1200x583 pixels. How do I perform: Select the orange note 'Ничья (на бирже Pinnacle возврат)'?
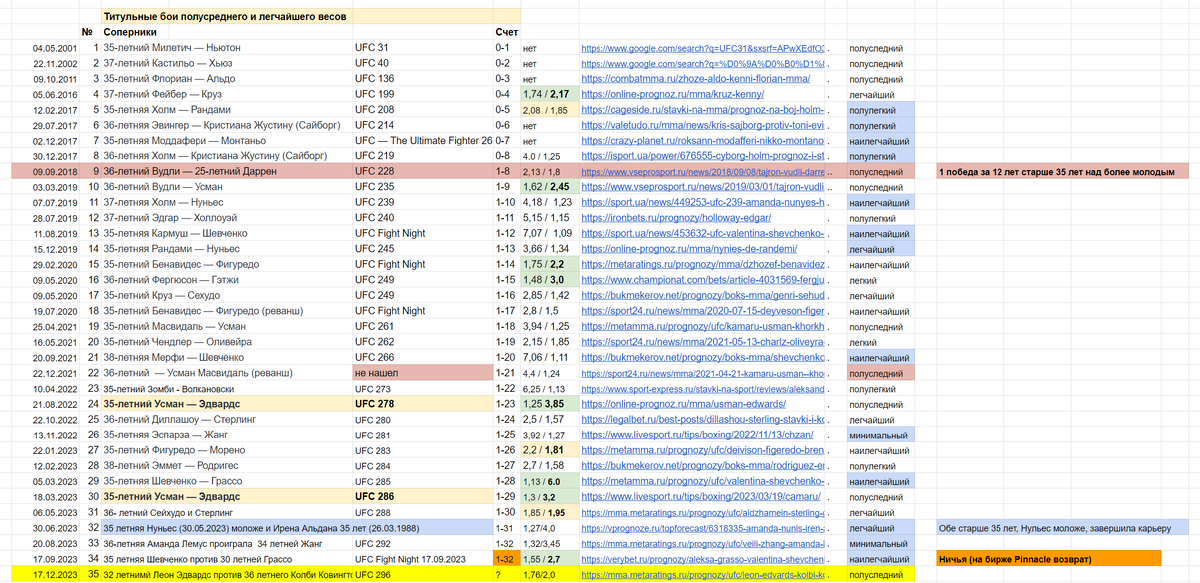pos(1050,560)
